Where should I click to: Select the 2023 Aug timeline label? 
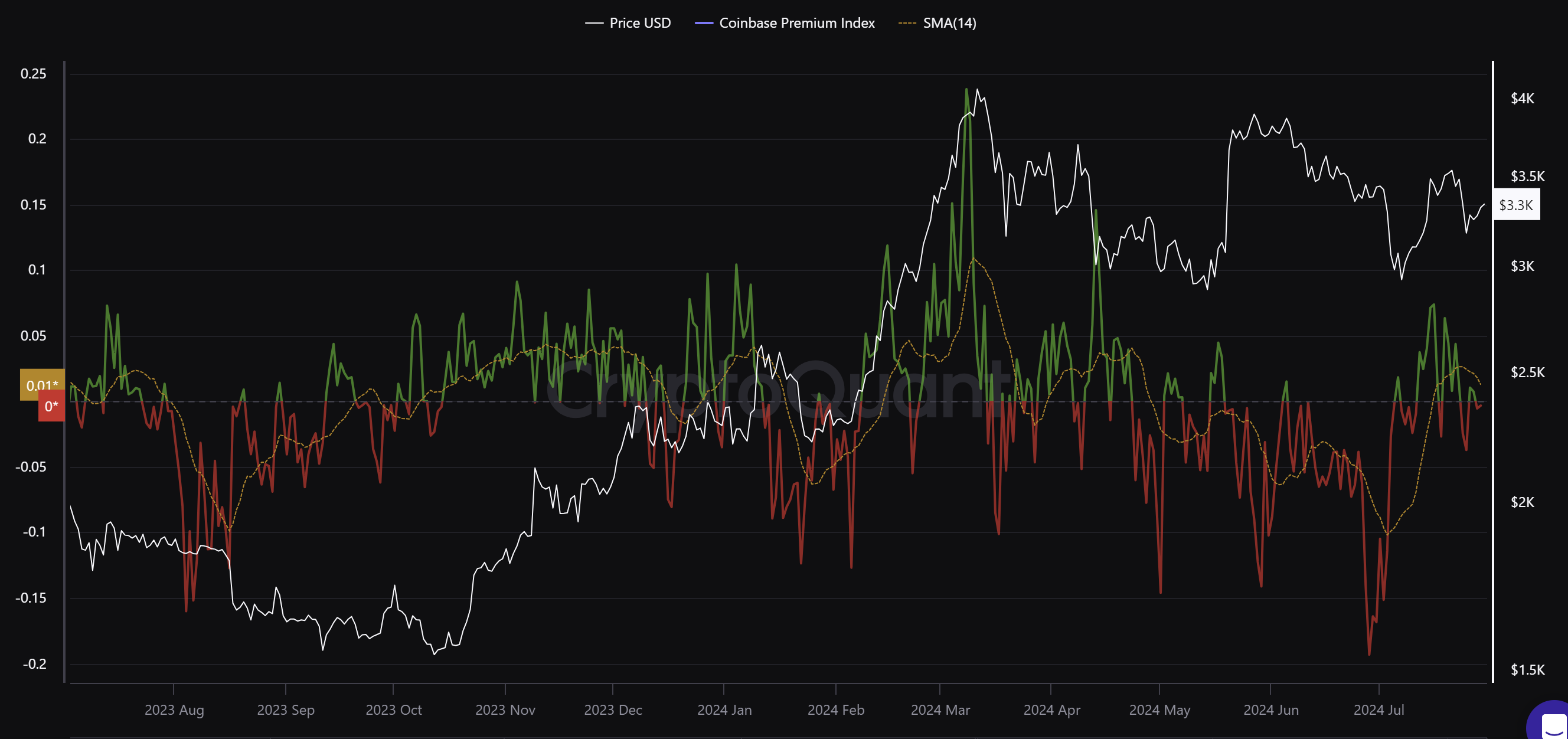pyautogui.click(x=174, y=709)
